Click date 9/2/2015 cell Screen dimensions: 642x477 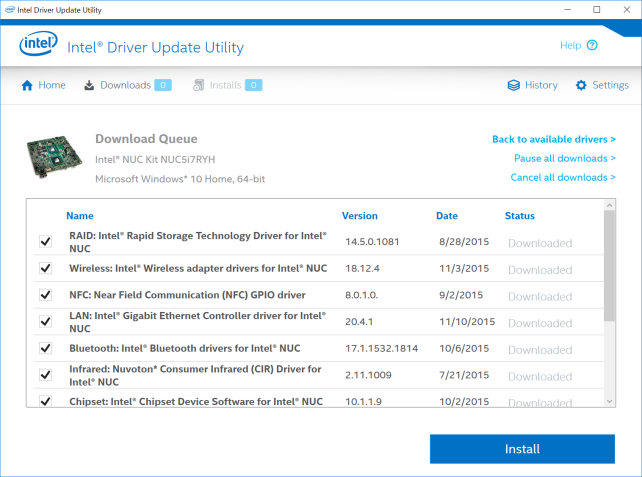(x=461, y=295)
